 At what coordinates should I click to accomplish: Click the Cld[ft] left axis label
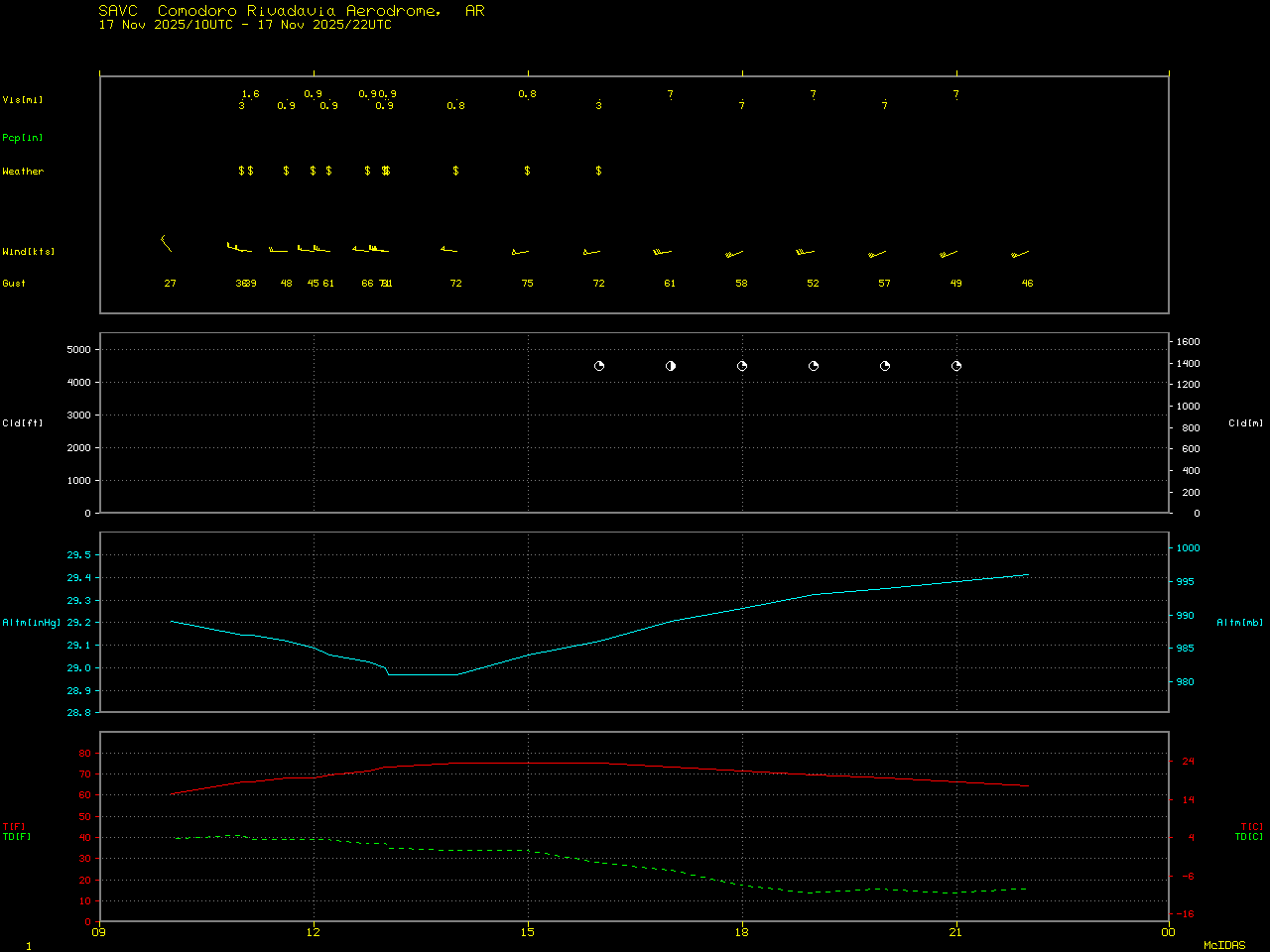click(x=23, y=423)
